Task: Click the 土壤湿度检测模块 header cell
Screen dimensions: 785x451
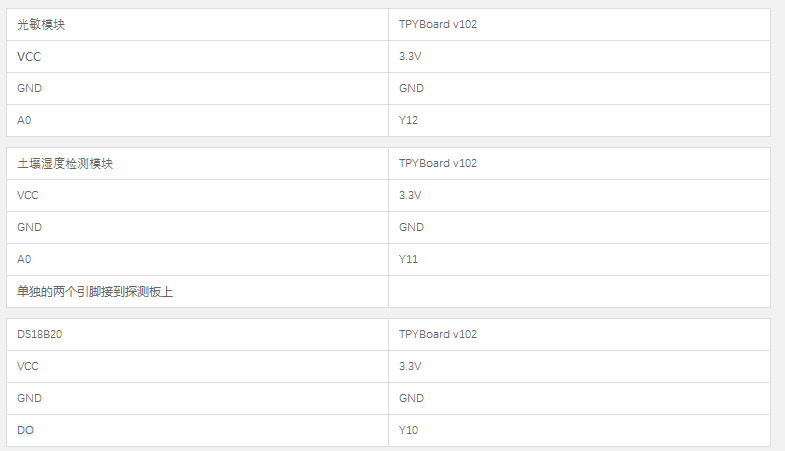Action: (x=197, y=164)
